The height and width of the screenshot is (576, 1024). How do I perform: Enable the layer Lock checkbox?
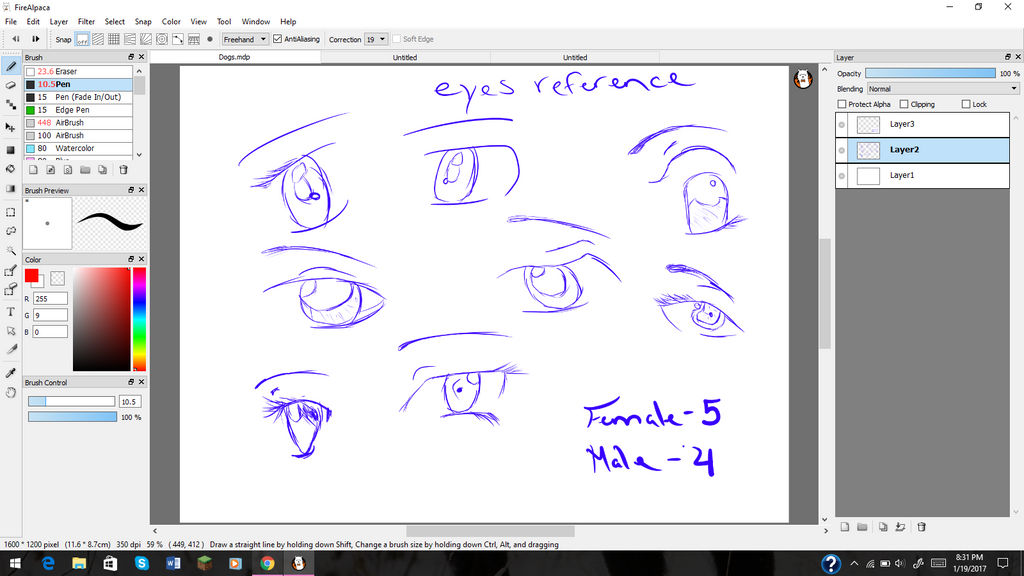(966, 104)
